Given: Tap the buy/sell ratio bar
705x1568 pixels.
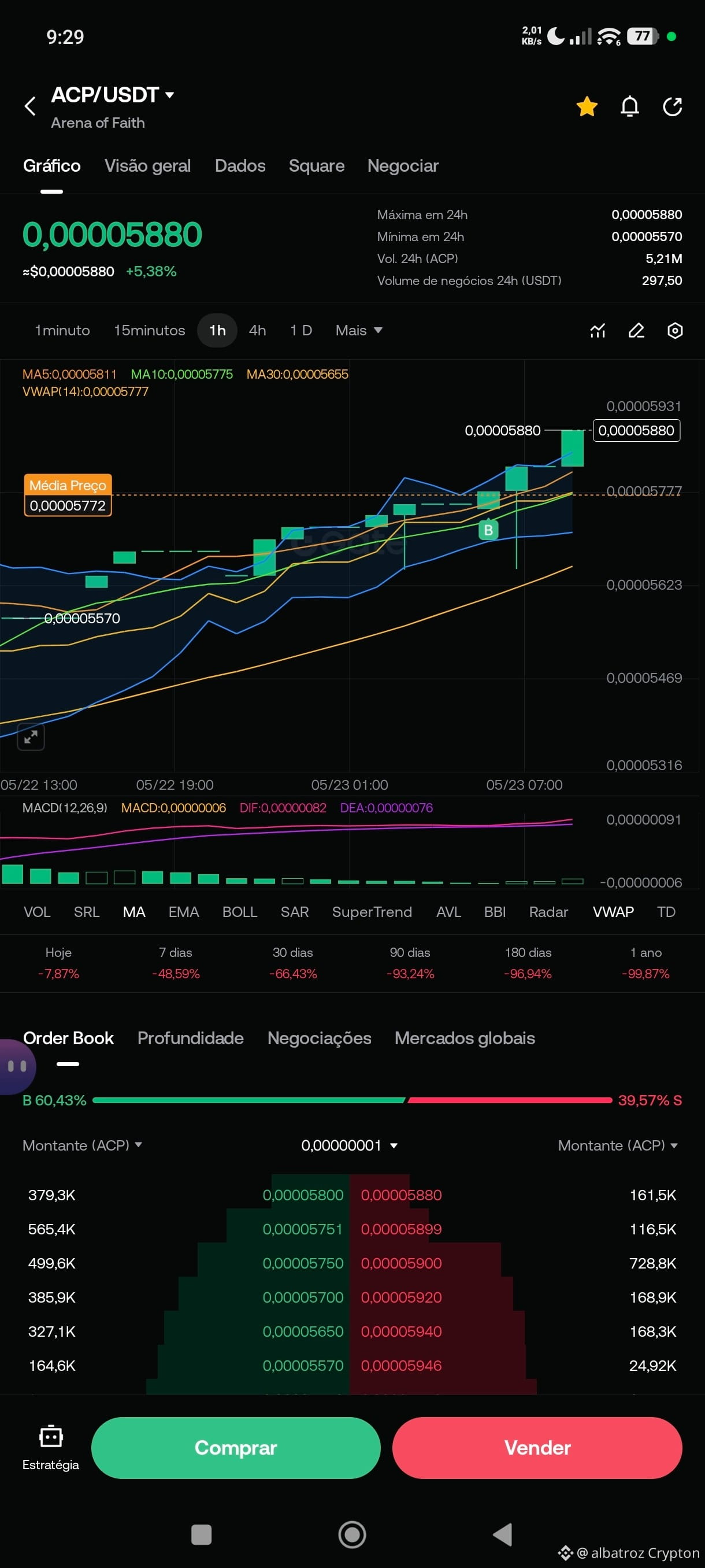Looking at the screenshot, I should [352, 1100].
